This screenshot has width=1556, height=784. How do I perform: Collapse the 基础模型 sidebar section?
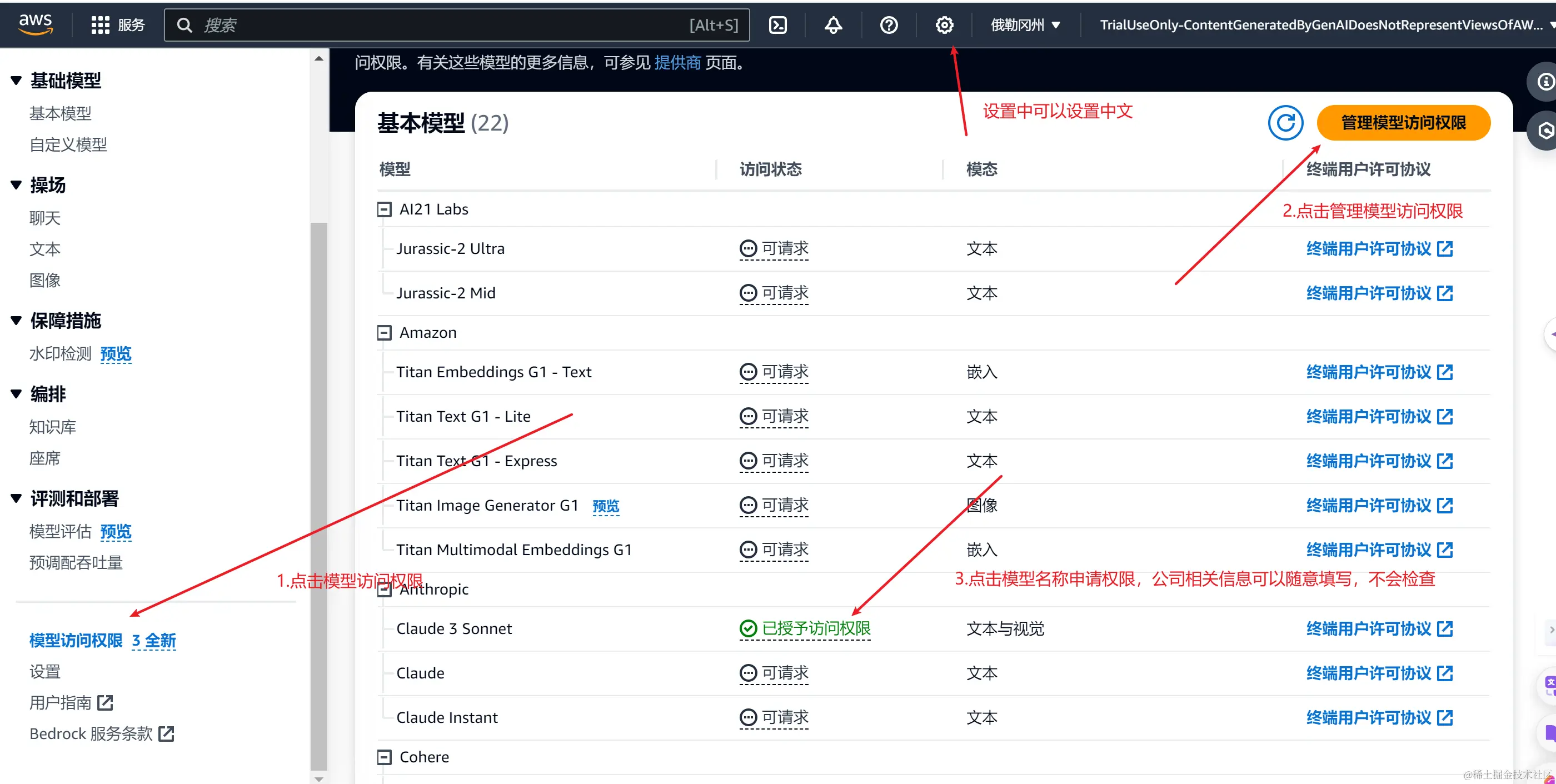(x=16, y=81)
